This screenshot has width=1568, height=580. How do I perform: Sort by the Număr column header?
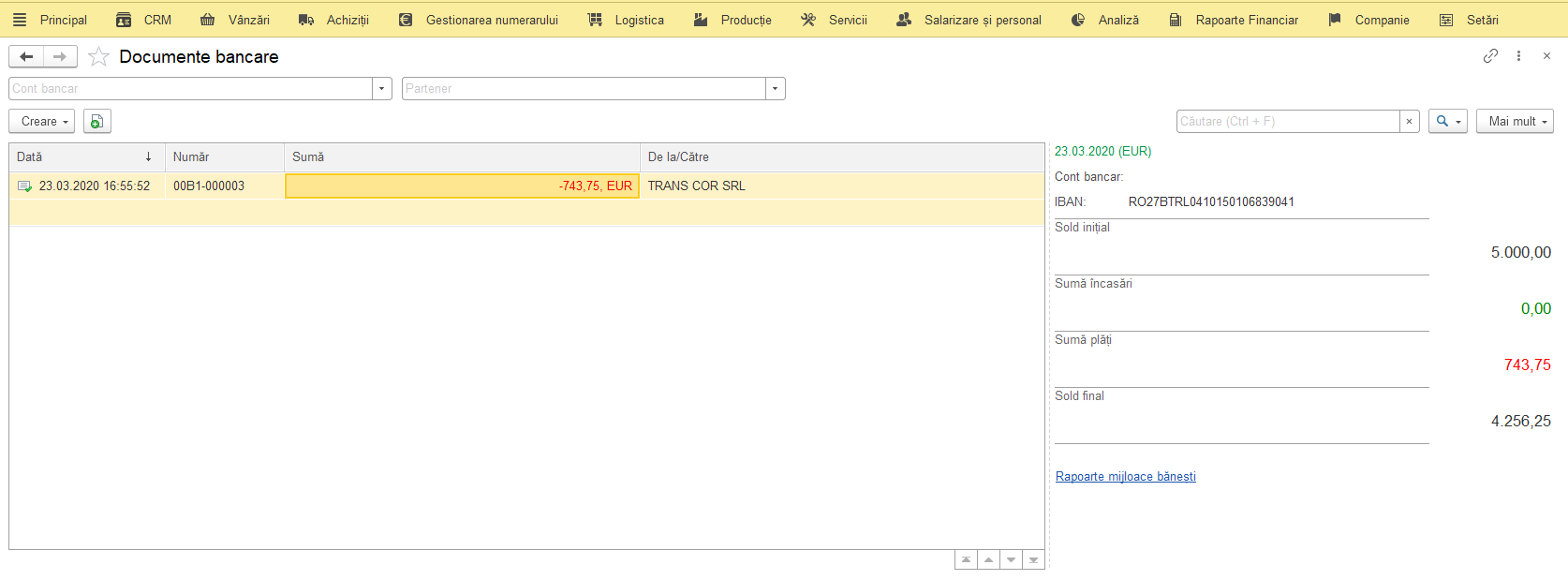(225, 157)
